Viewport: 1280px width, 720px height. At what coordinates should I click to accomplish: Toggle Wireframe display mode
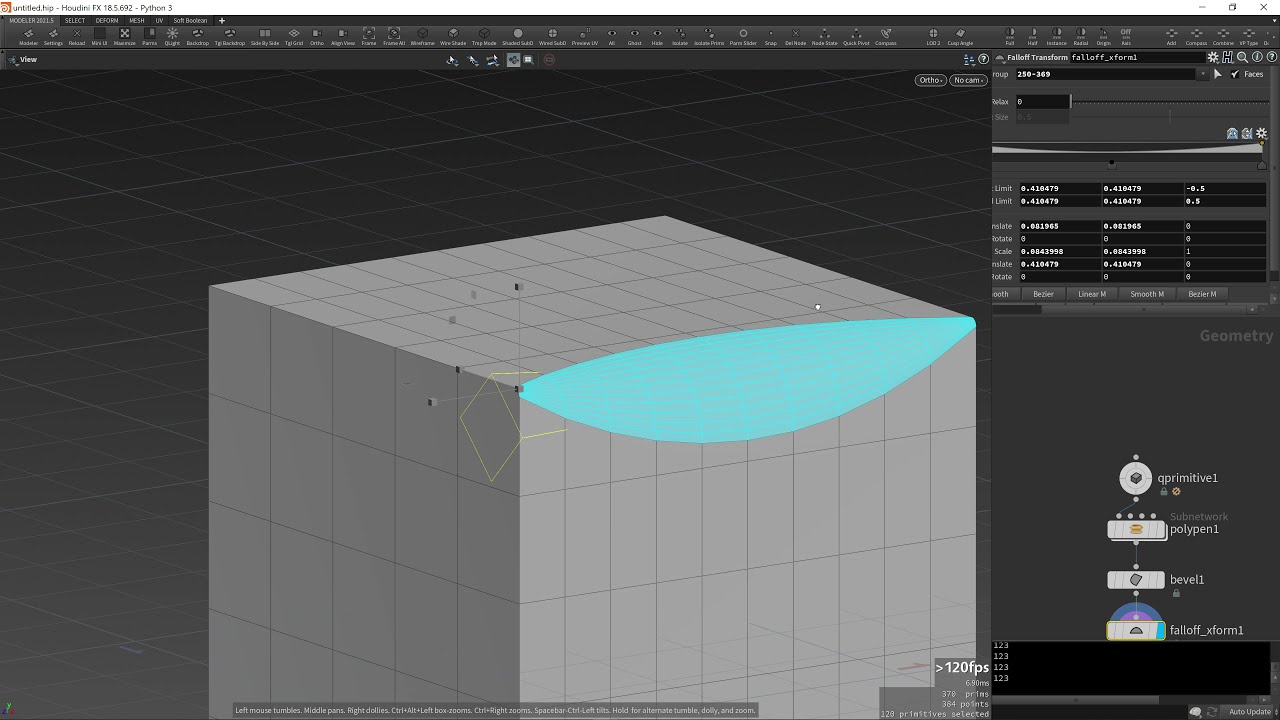click(422, 35)
